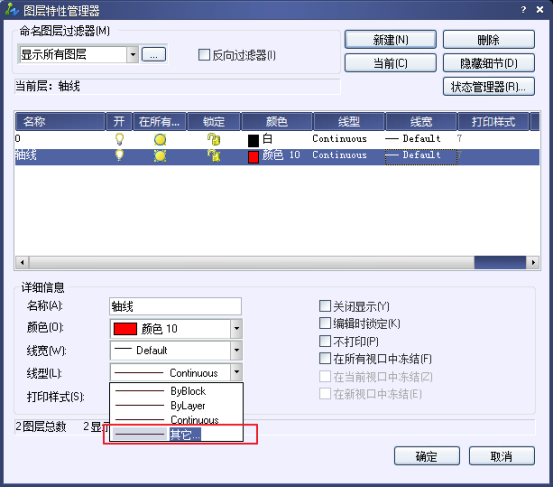Check 编辑时锁定(K) option
Image resolution: width=554 pixels, height=487 pixels.
tap(325, 323)
